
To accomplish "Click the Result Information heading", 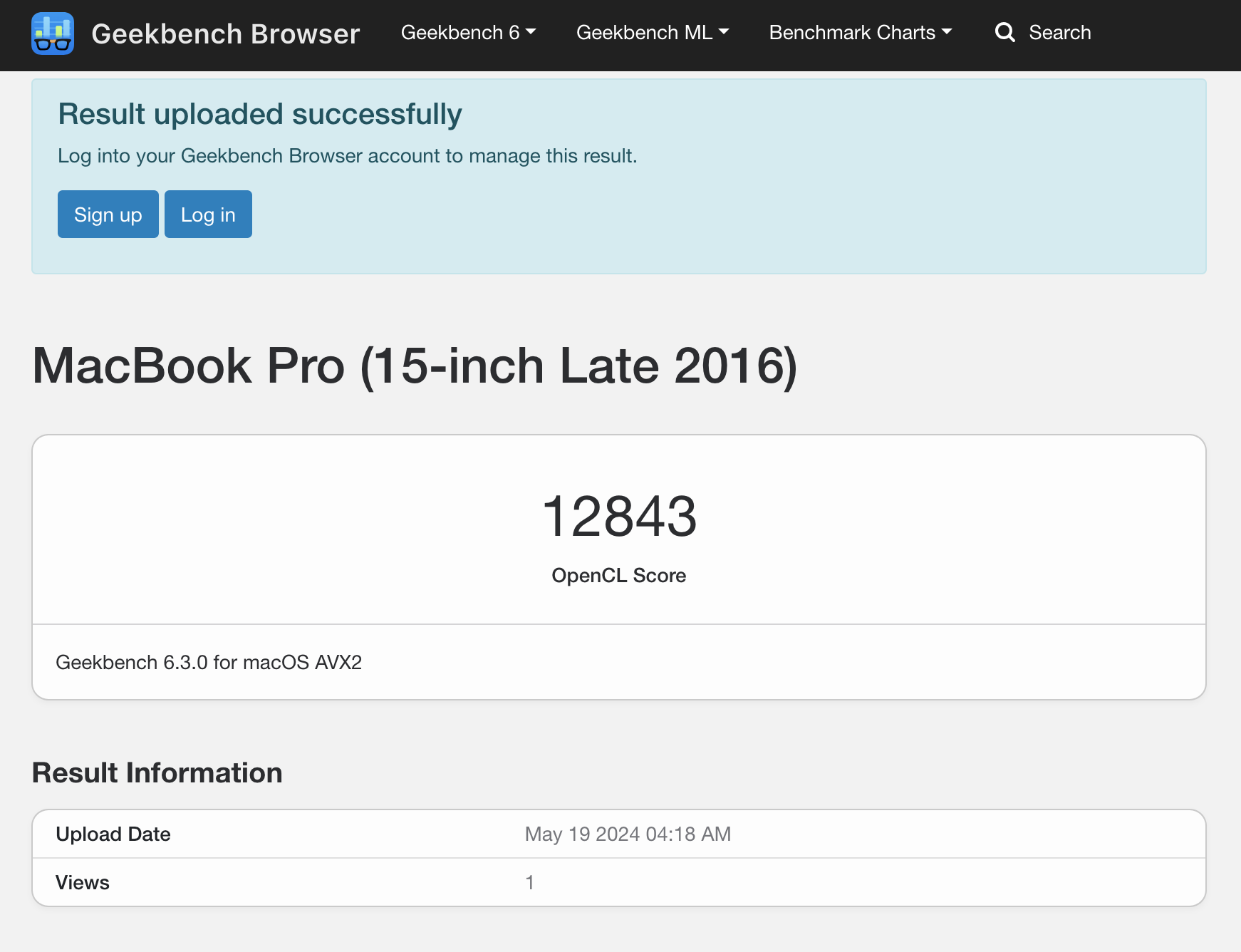I will click(x=157, y=773).
